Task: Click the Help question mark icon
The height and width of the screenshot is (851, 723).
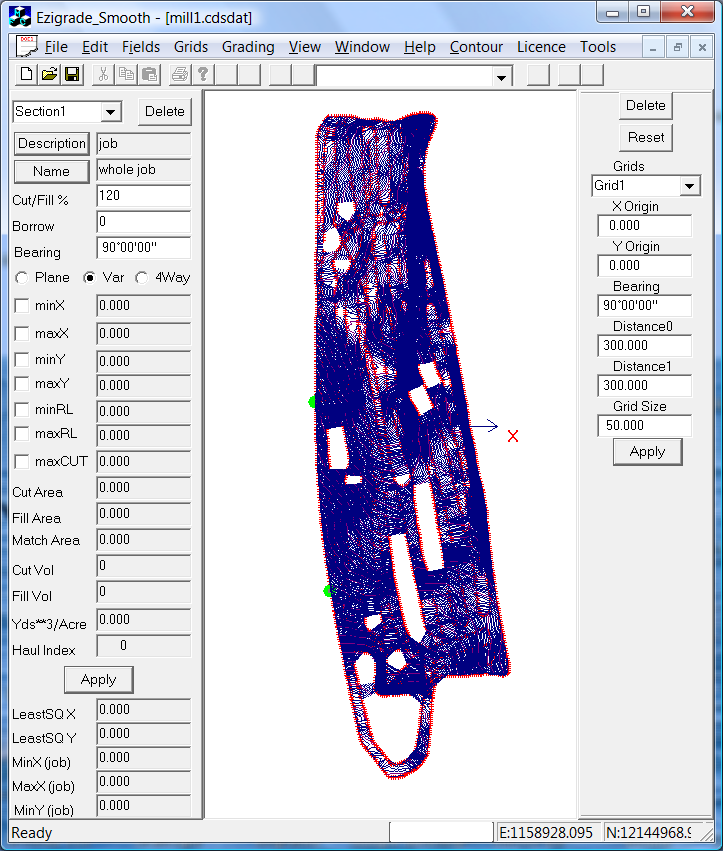Action: tap(202, 75)
